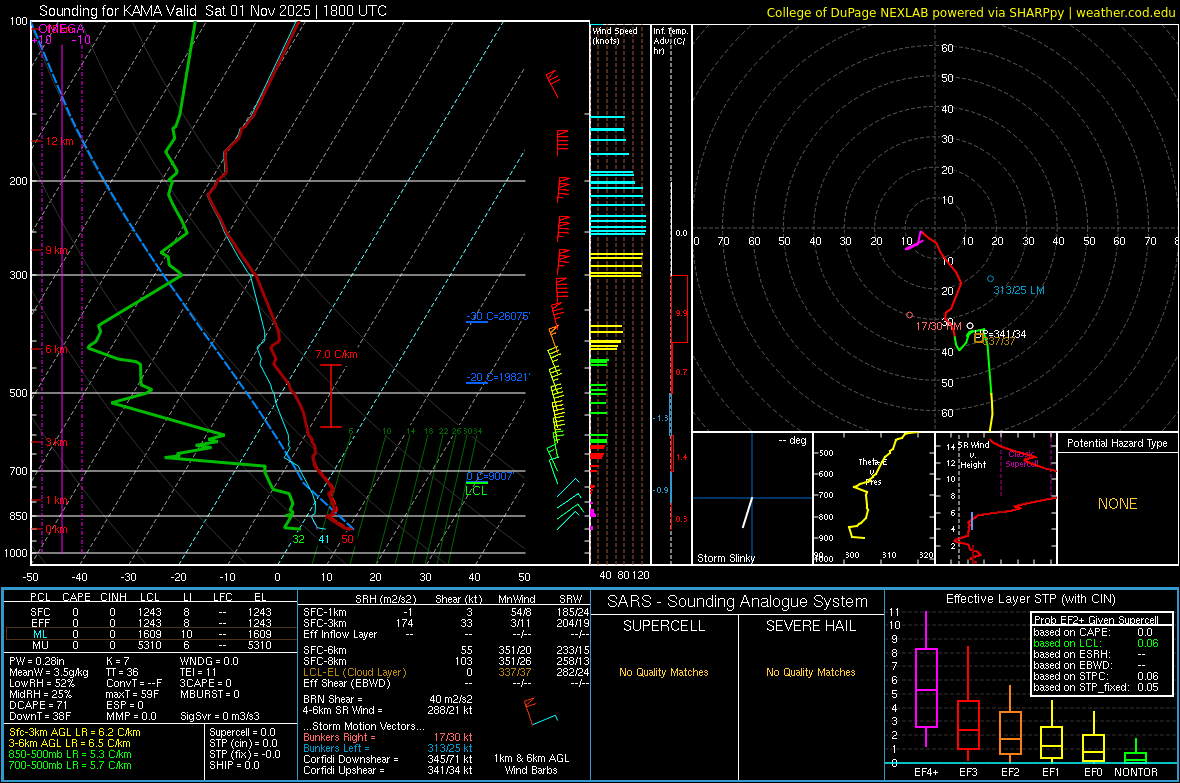
Task: Click the surface dewpoint value 32
Action: (299, 539)
